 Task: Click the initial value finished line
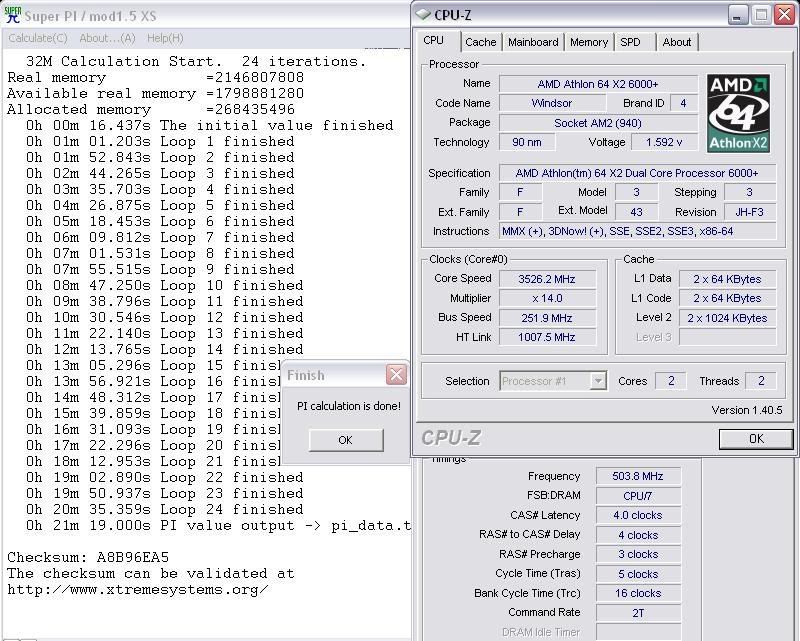210,126
